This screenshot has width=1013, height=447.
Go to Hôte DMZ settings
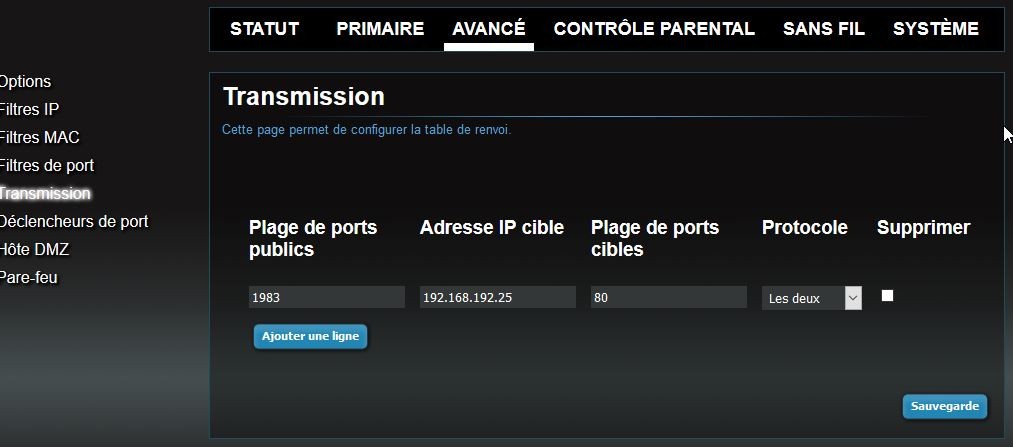point(35,250)
